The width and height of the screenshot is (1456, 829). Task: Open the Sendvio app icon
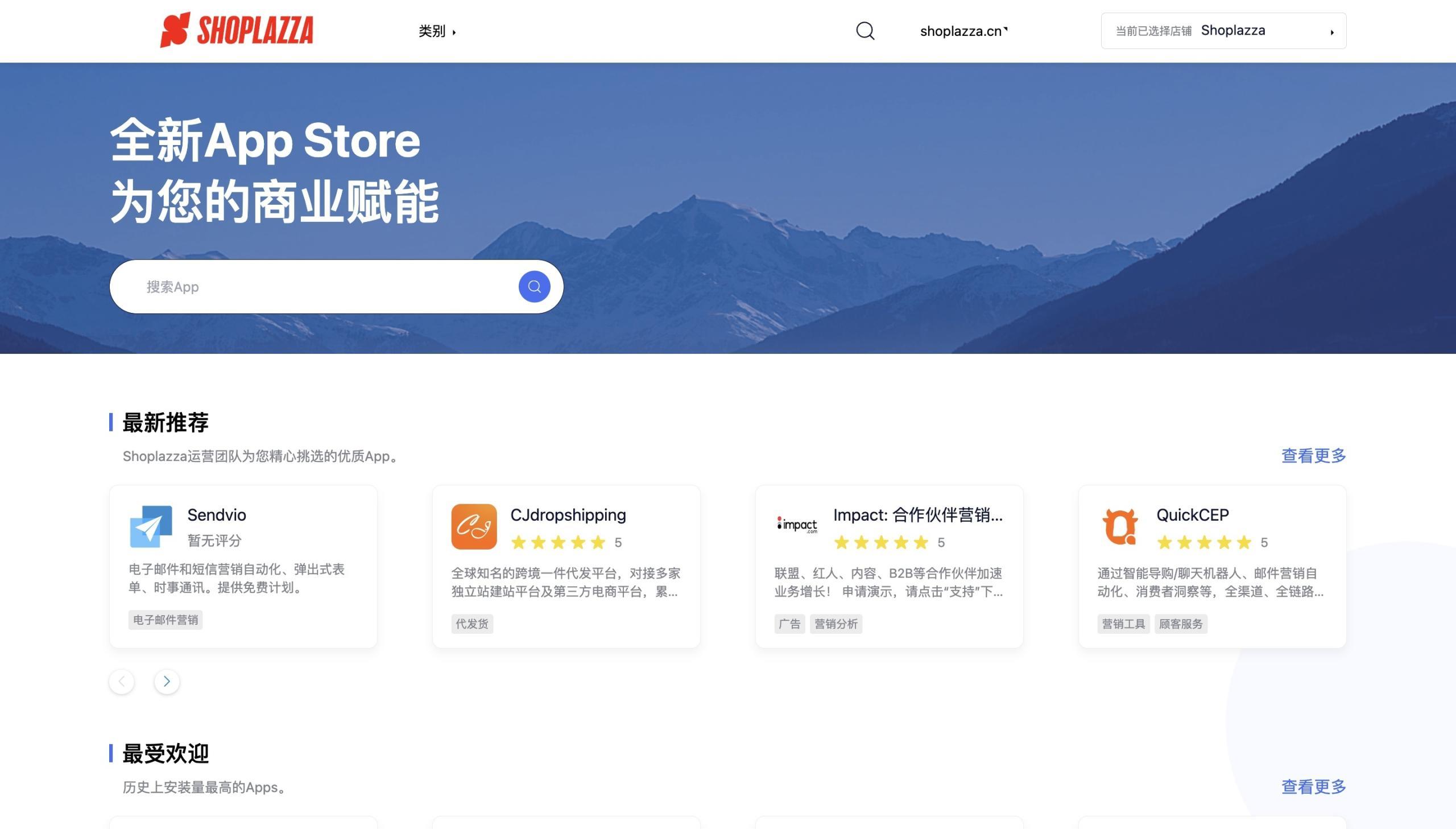pos(151,526)
